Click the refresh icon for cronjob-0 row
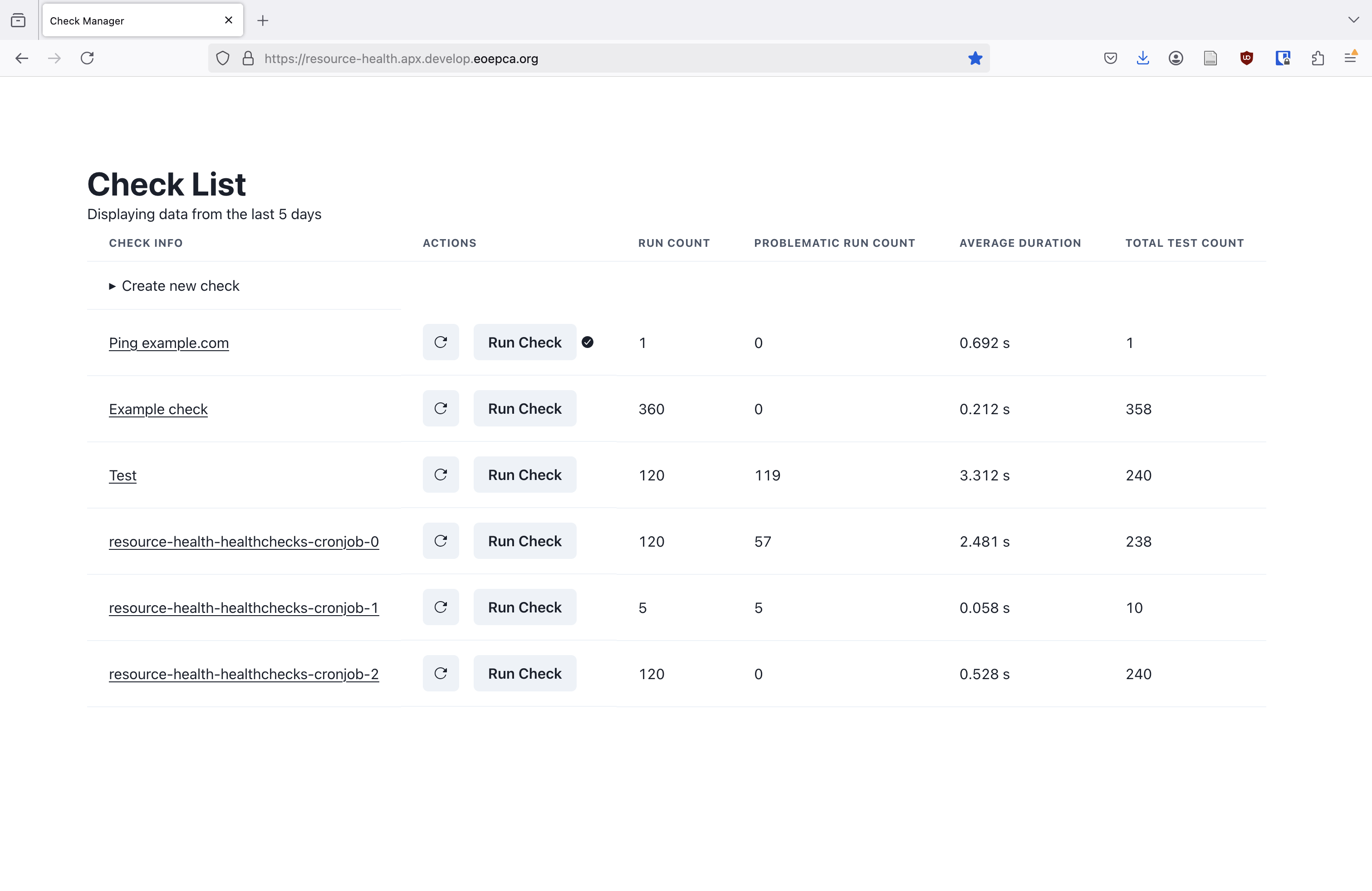 [x=441, y=541]
